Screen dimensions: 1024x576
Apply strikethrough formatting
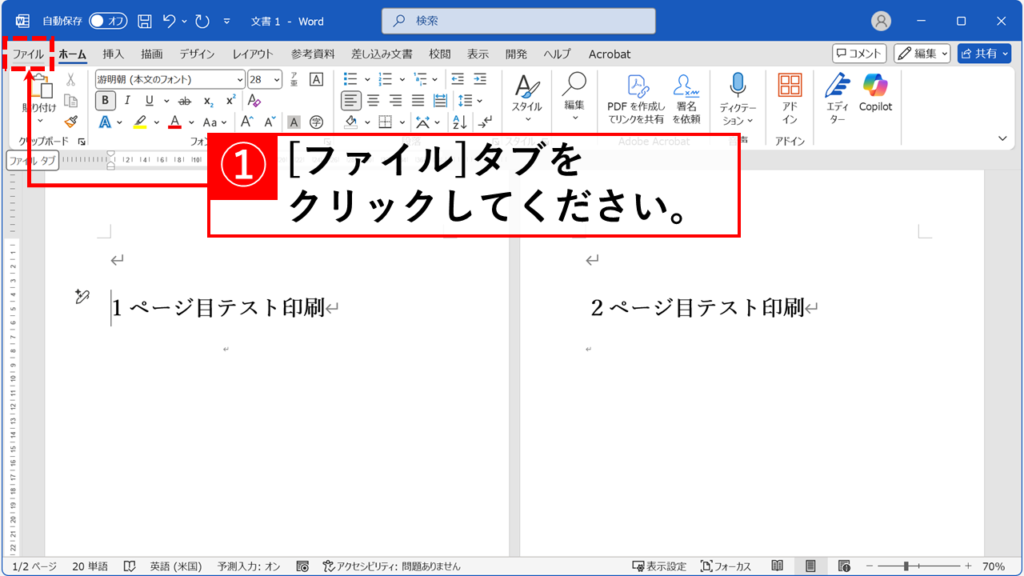coord(185,101)
